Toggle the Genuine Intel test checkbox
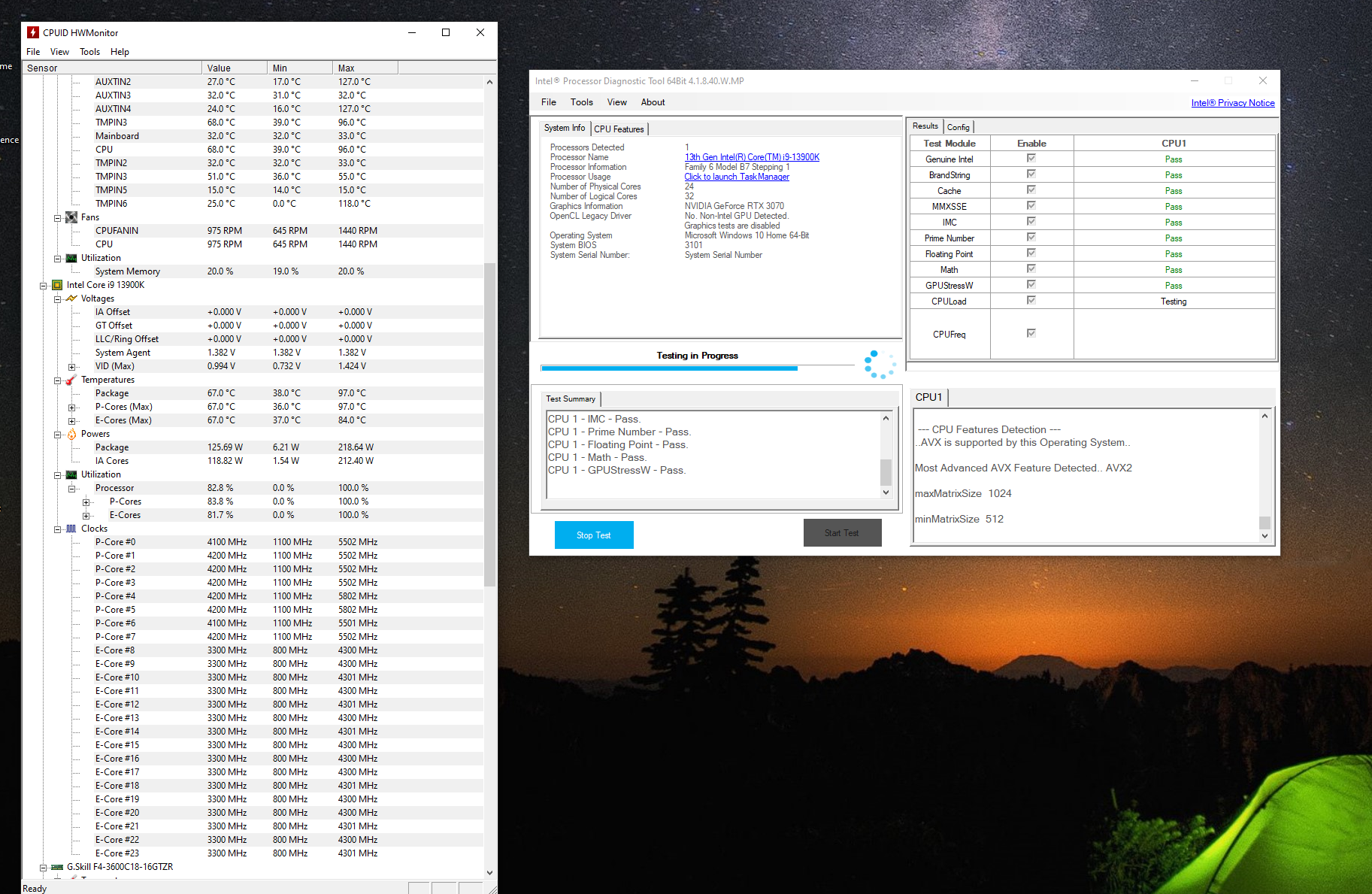Image resolution: width=1372 pixels, height=894 pixels. pyautogui.click(x=1031, y=158)
